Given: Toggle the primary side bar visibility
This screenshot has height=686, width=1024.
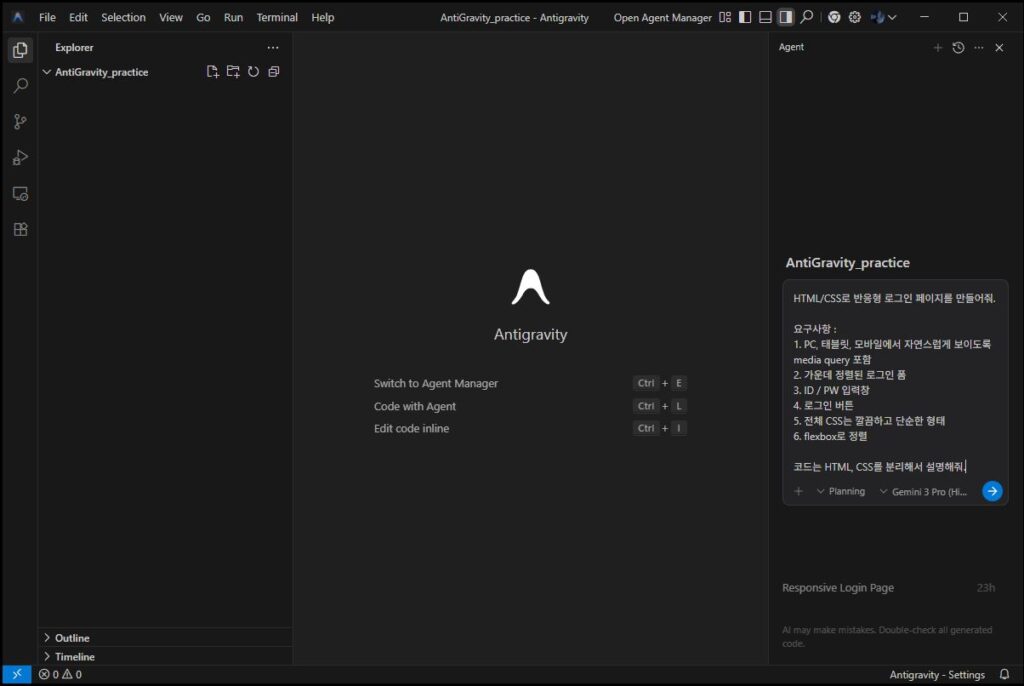Looking at the screenshot, I should (x=744, y=17).
